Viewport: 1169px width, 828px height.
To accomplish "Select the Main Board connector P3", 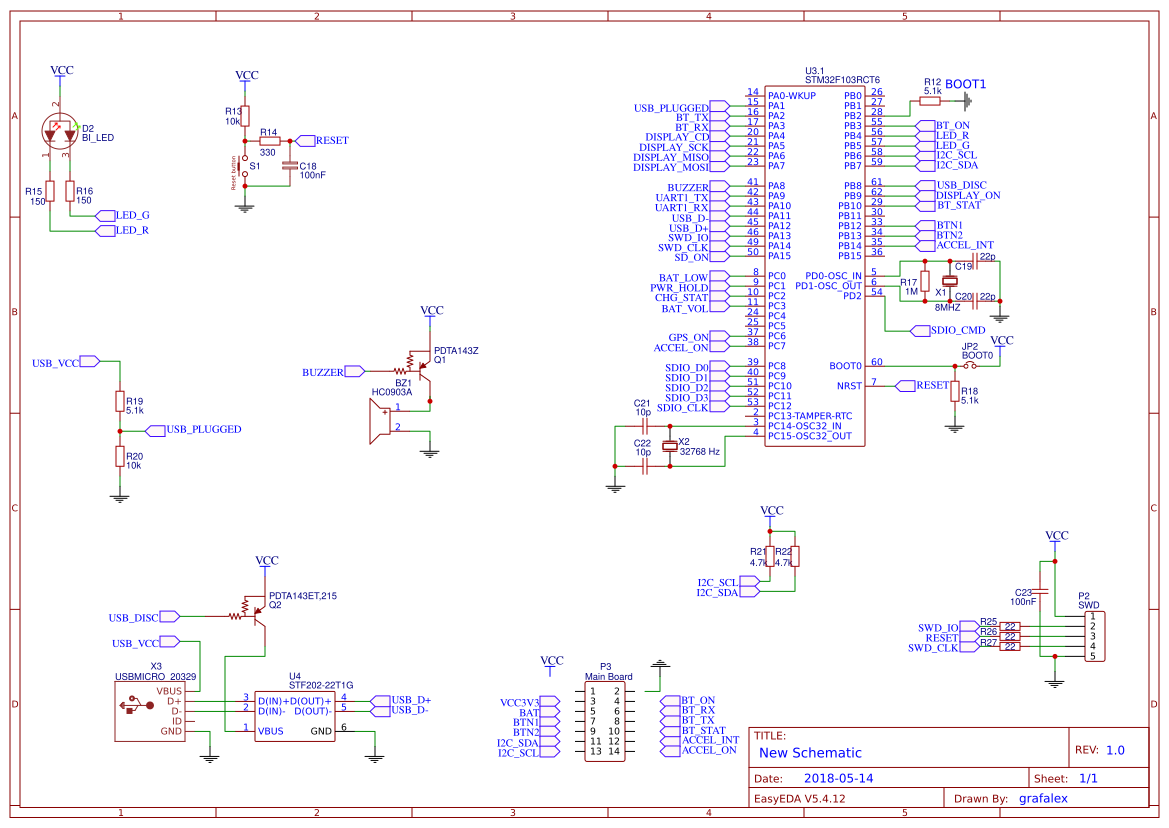I will [x=606, y=720].
